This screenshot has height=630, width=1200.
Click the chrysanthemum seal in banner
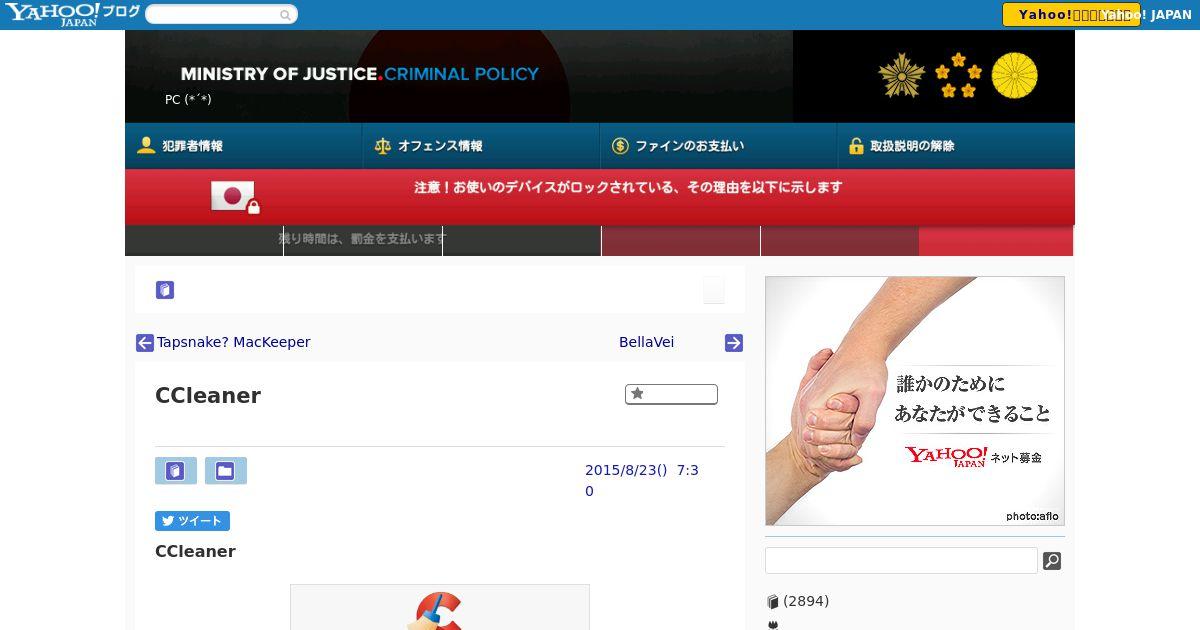[x=1015, y=76]
